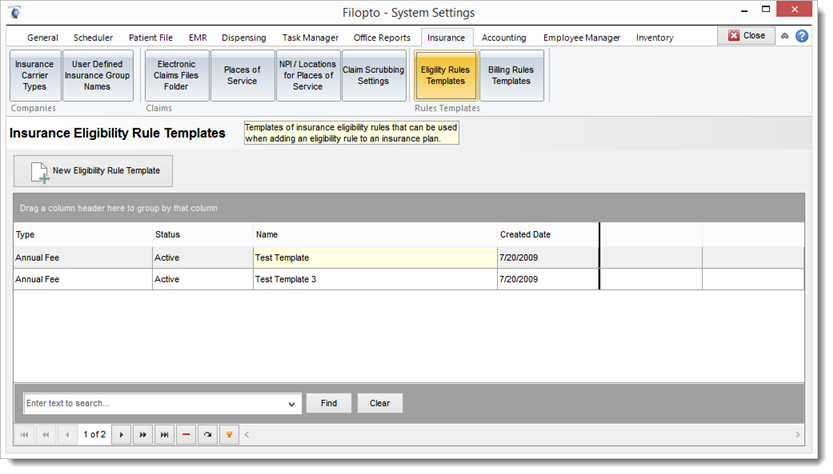The width and height of the screenshot is (833, 474).
Task: Refresh grid with the curved arrow icon
Action: tap(208, 435)
